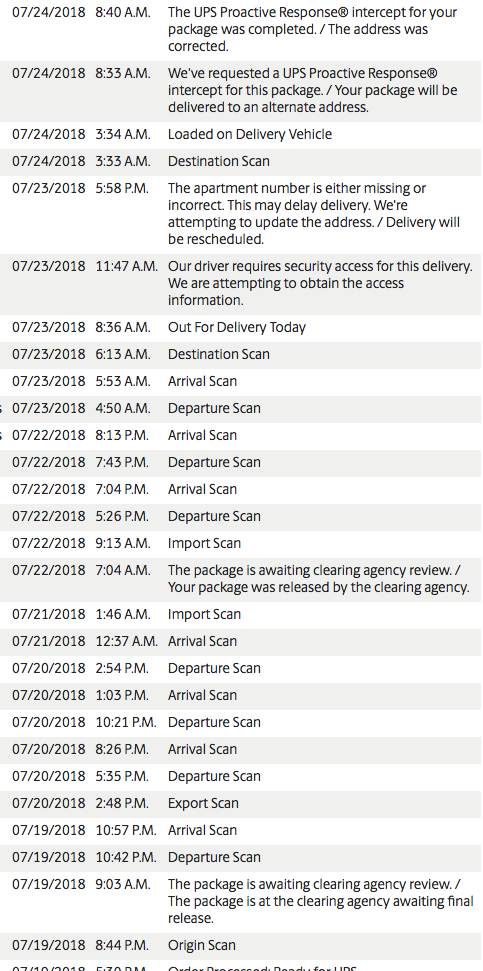Viewport: 483px width, 971px height.
Task: Select the 'Out For Delivery Today' row
Action: [x=242, y=328]
